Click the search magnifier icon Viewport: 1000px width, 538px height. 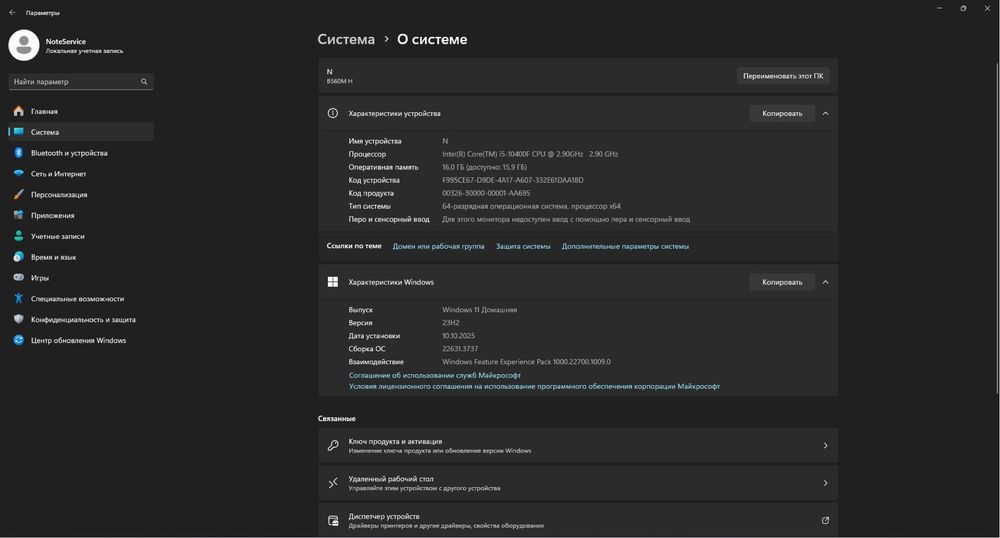[x=144, y=82]
